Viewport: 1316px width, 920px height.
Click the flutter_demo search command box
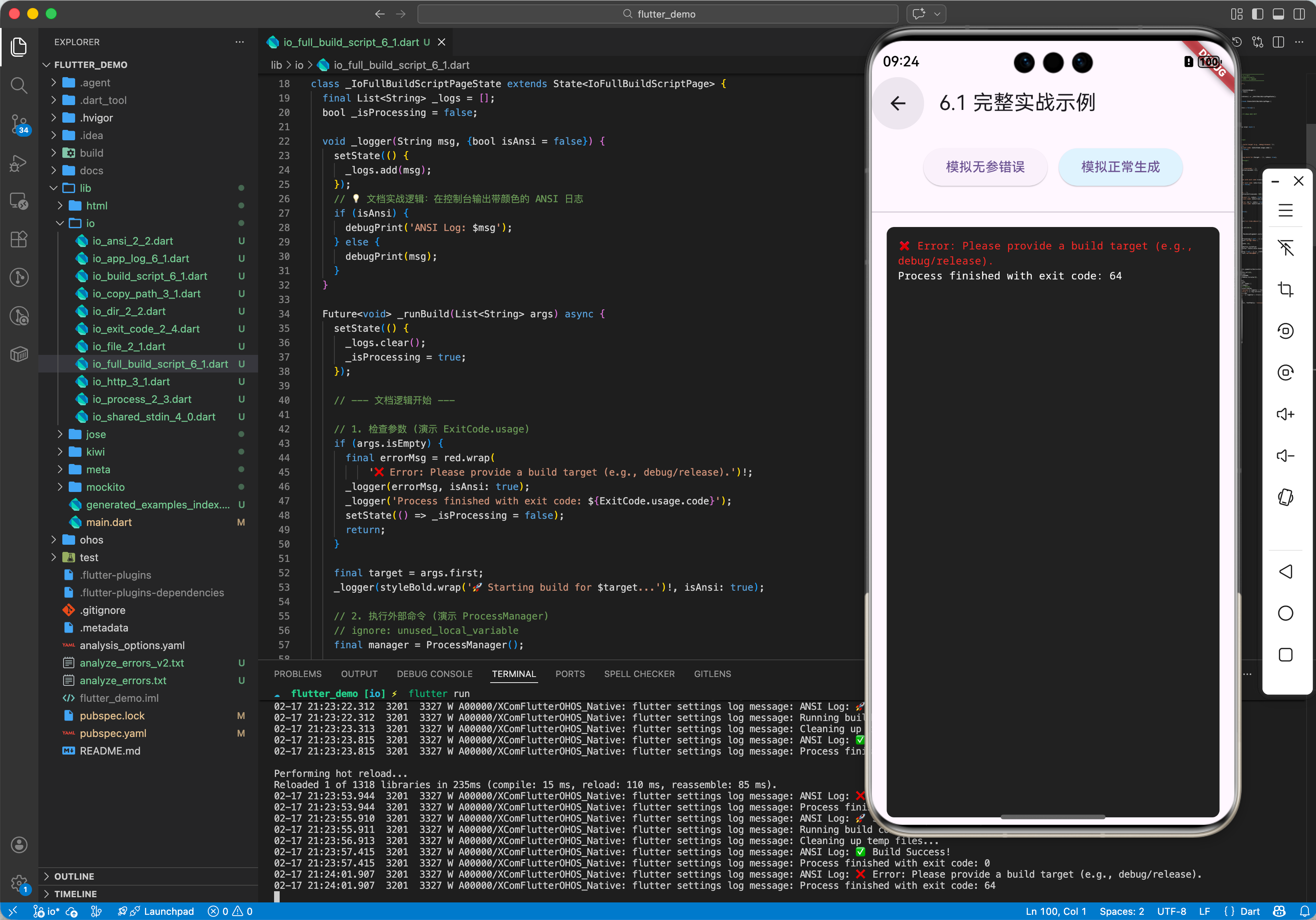[658, 14]
